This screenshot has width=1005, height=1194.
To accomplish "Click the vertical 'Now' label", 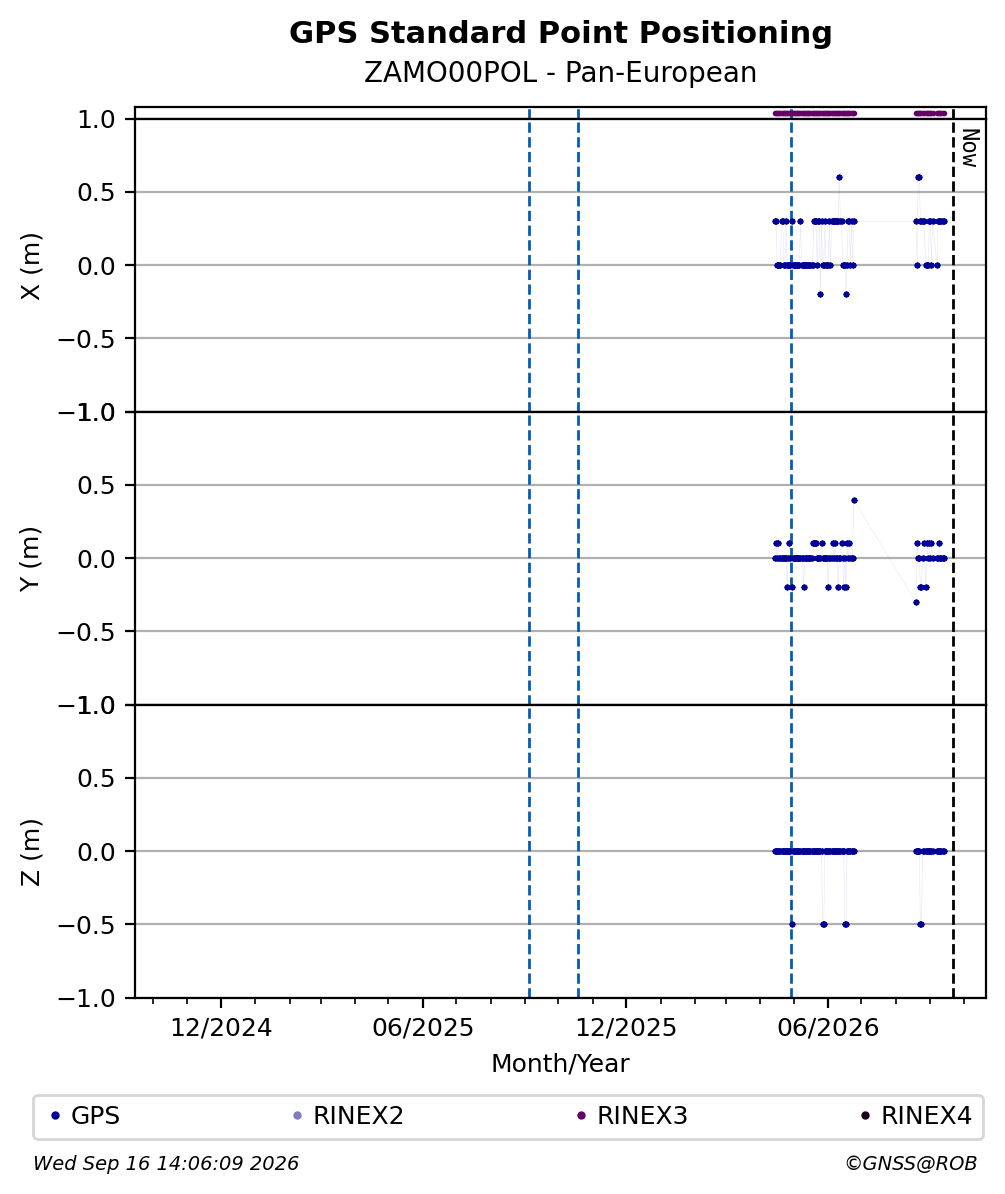I will [970, 148].
